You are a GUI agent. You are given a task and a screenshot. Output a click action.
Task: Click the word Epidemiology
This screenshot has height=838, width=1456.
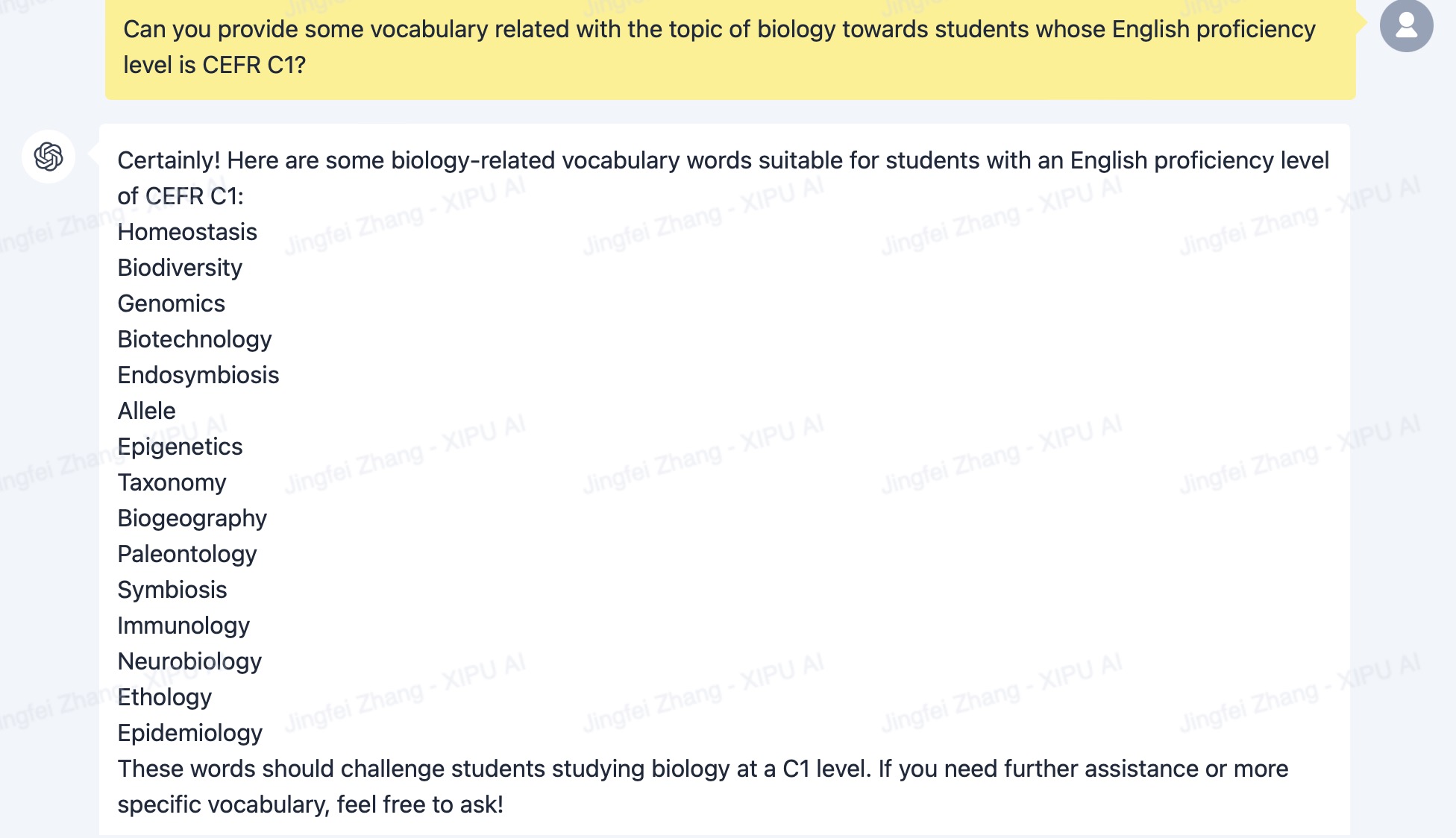click(x=190, y=733)
